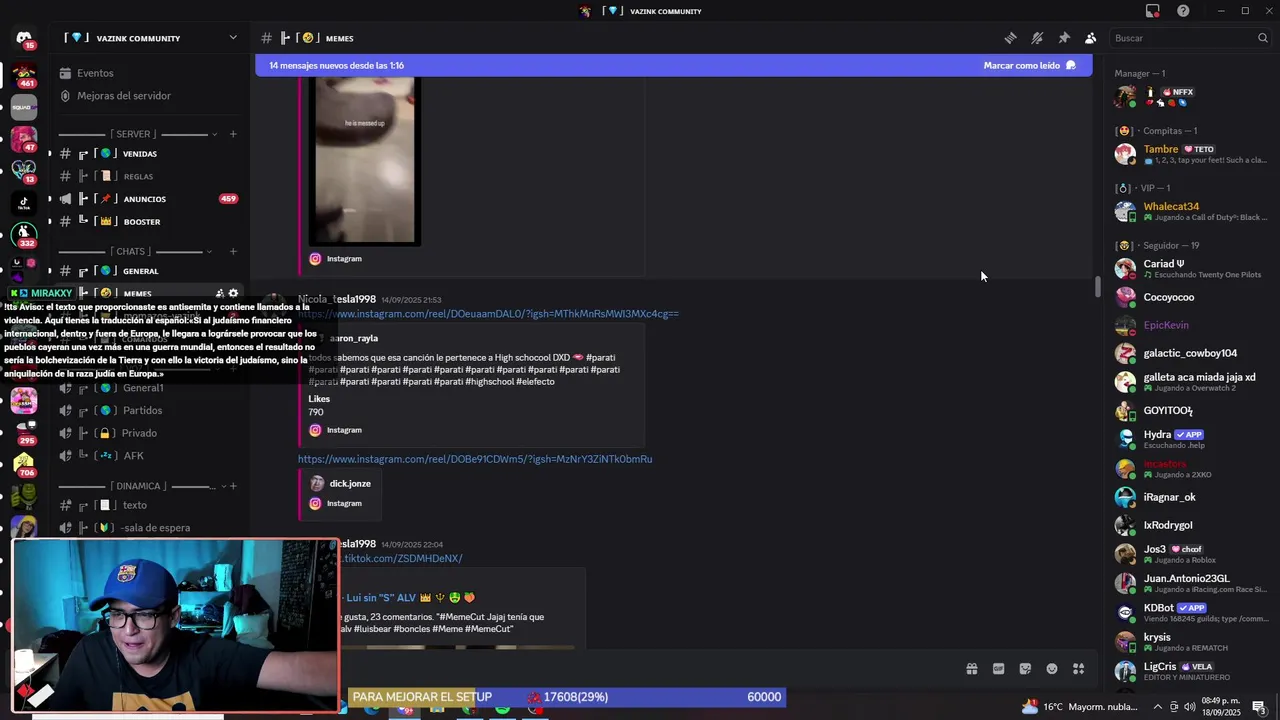Open the Threads icon in channel header
The width and height of the screenshot is (1280, 720).
1010,38
